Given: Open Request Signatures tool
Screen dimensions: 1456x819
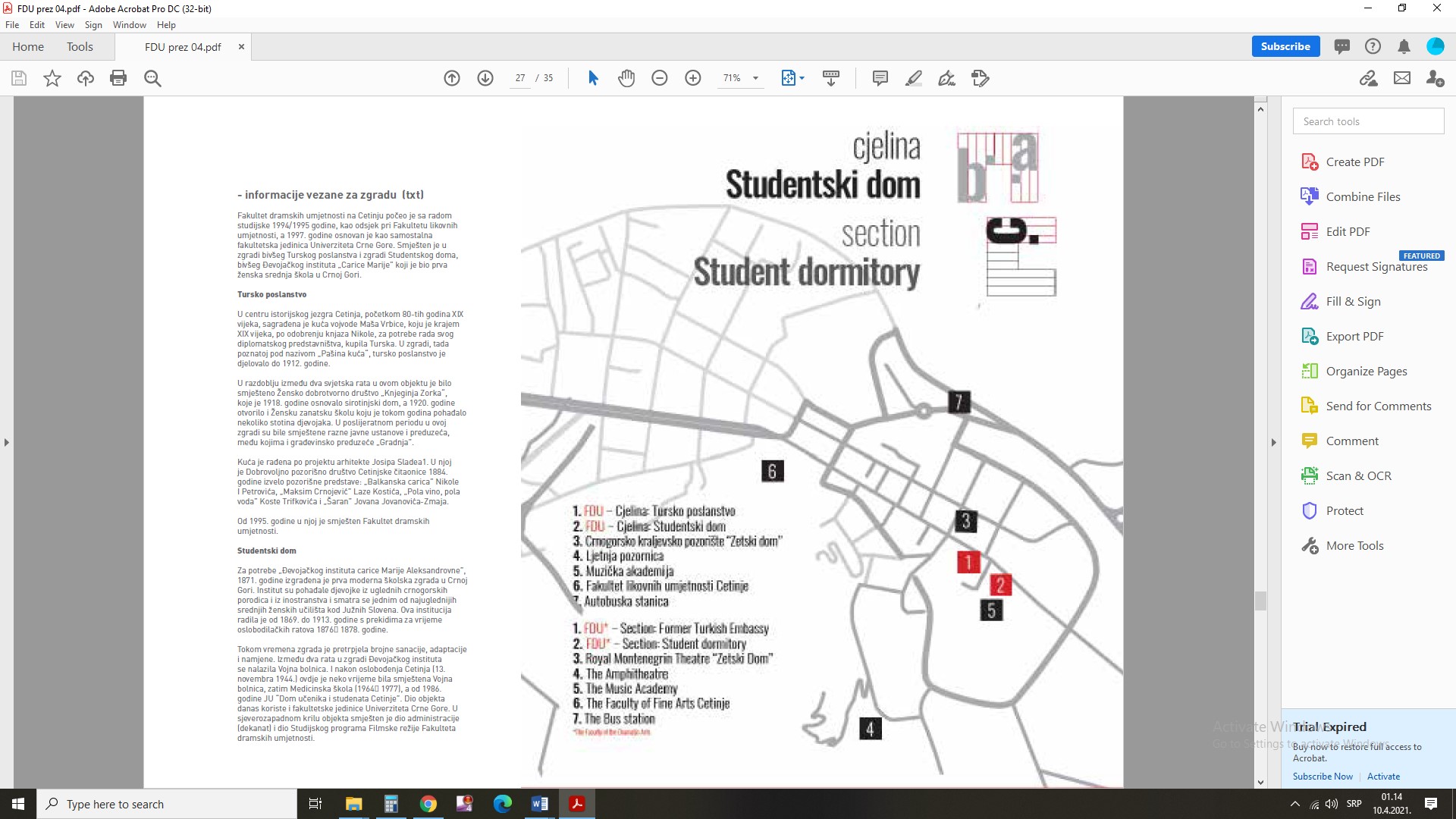Looking at the screenshot, I should pyautogui.click(x=1376, y=266).
